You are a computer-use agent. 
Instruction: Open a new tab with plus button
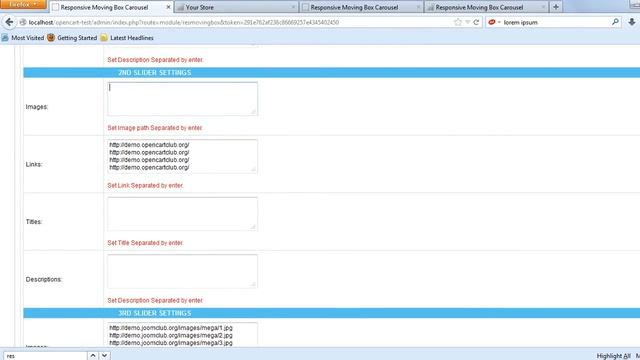(556, 7)
